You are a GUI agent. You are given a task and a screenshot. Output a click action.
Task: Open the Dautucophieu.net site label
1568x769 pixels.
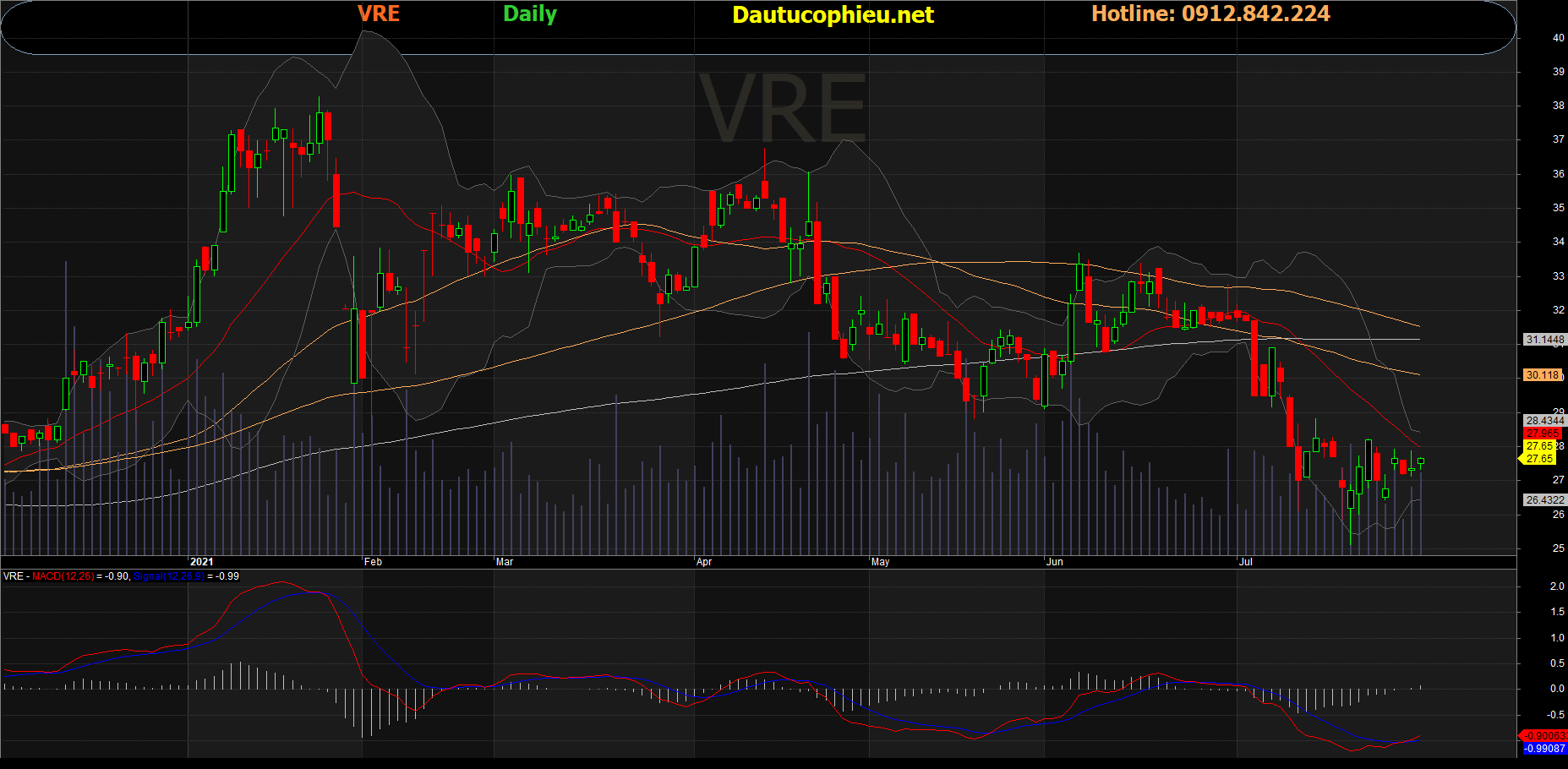click(833, 14)
